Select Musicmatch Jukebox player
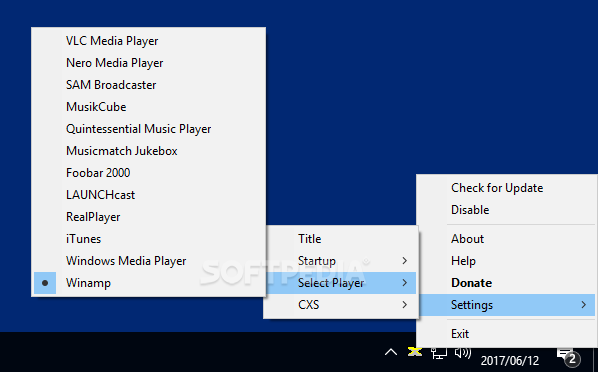Image resolution: width=598 pixels, height=372 pixels. 148,151
